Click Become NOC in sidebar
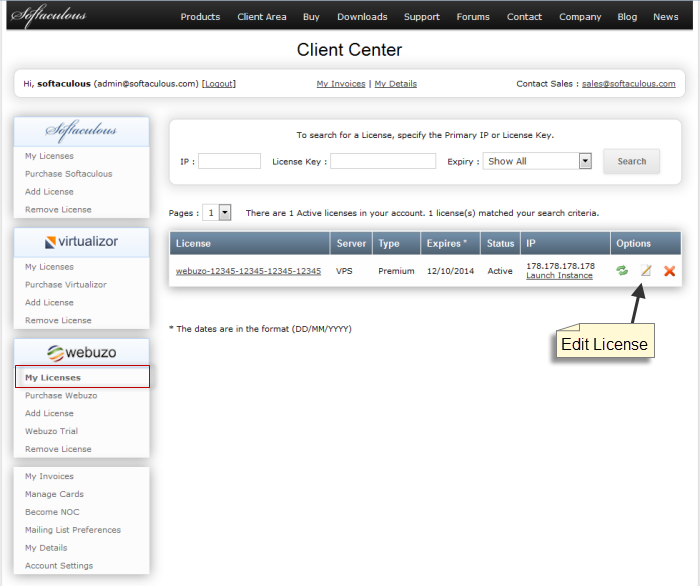The height and width of the screenshot is (586, 700). point(52,512)
